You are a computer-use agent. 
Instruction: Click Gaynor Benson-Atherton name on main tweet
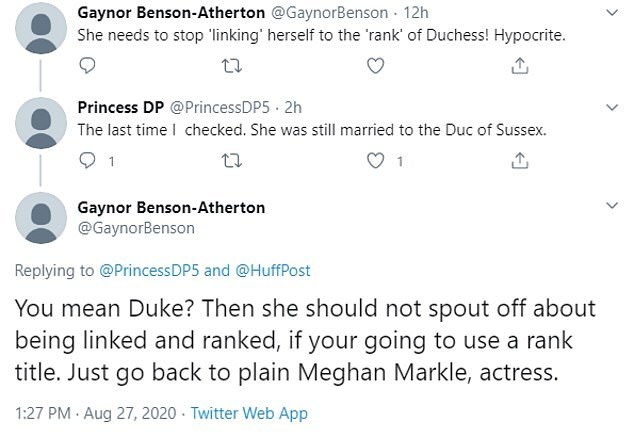[171, 208]
